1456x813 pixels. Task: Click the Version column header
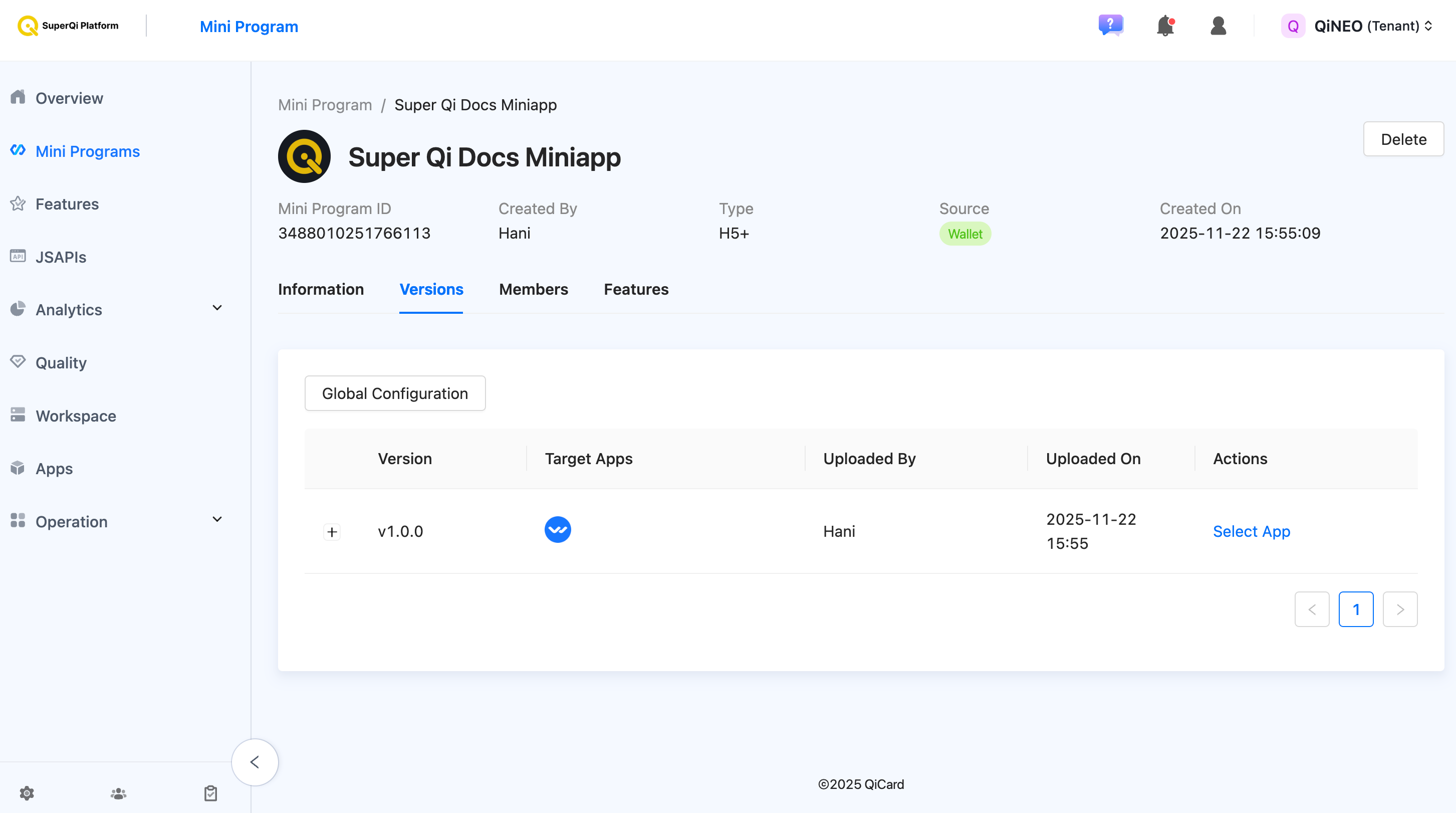[x=405, y=459]
